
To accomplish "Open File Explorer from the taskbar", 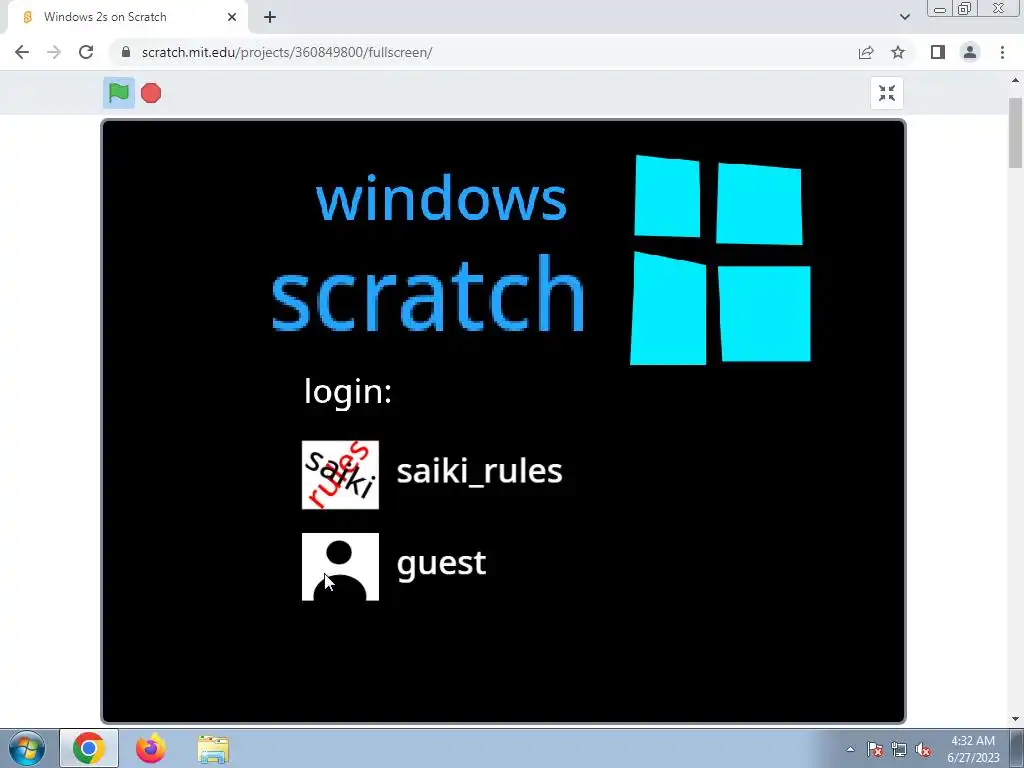I will [x=214, y=748].
